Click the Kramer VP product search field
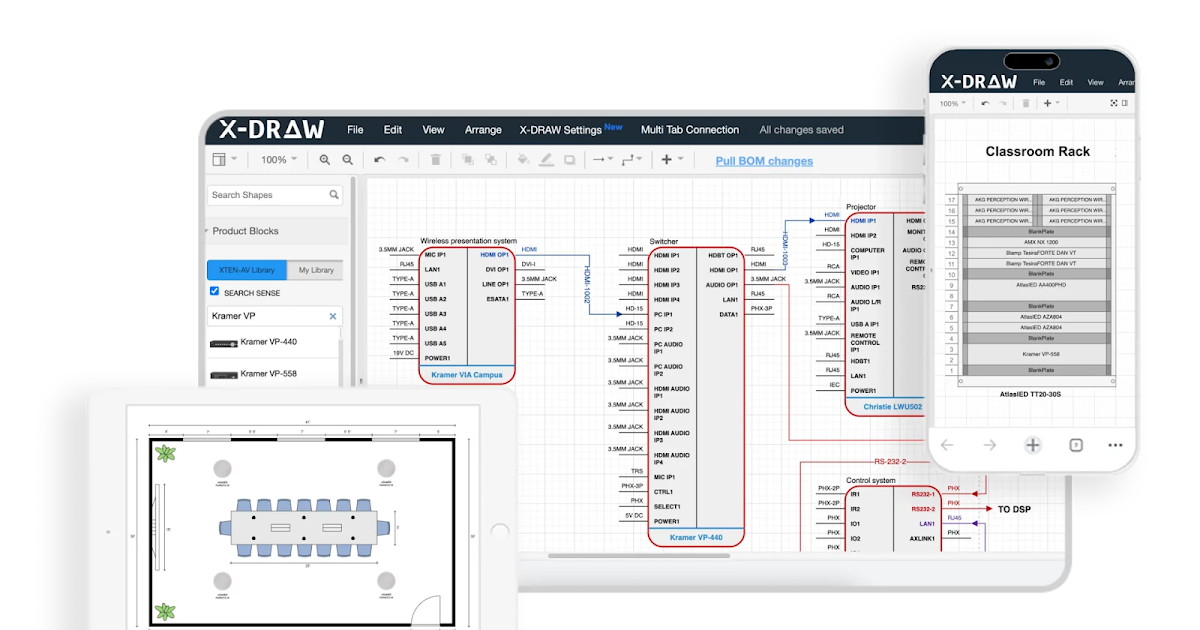This screenshot has height=630, width=1200. point(275,316)
